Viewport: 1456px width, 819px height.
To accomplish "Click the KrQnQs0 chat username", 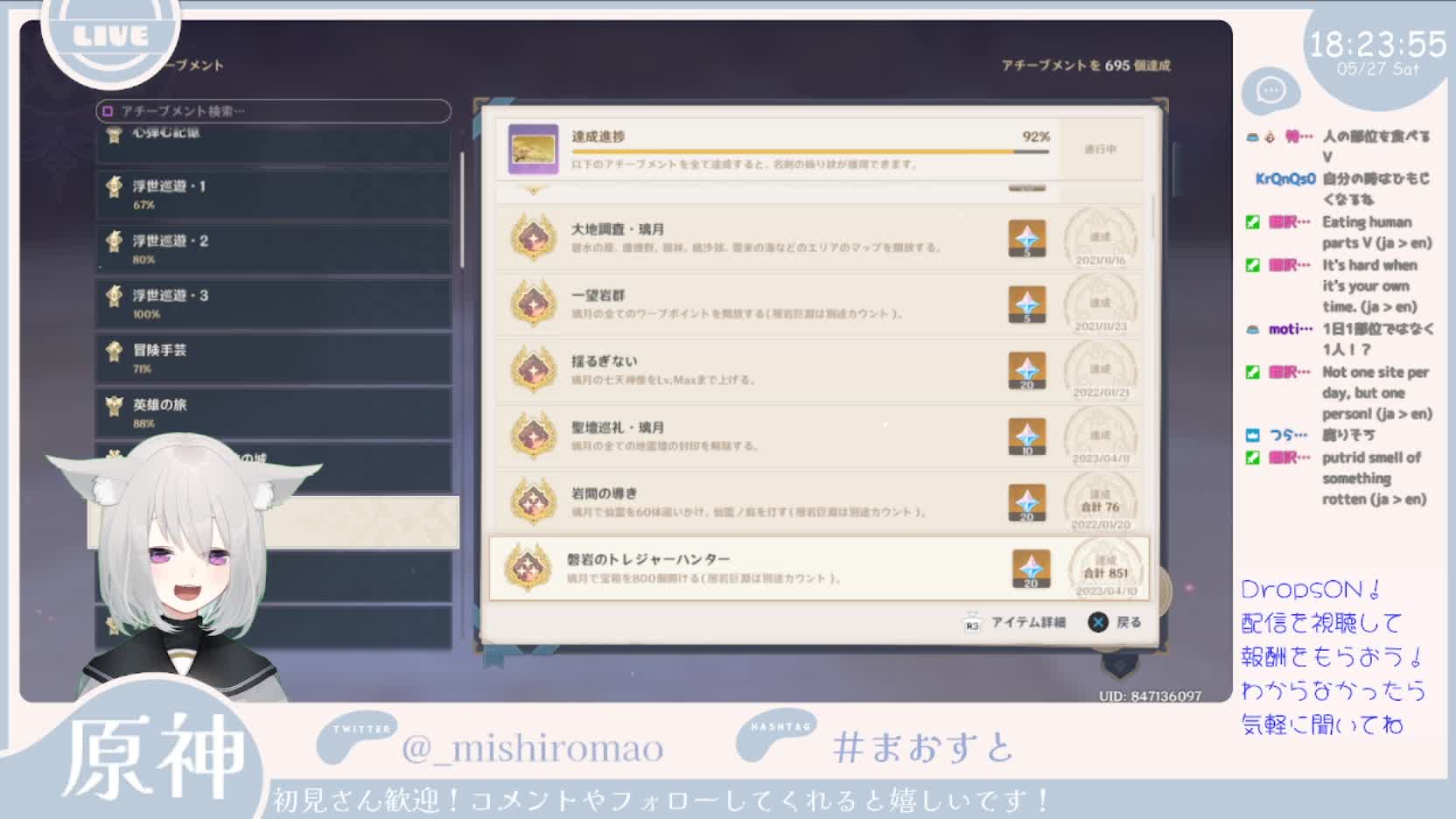I will 1285,178.
